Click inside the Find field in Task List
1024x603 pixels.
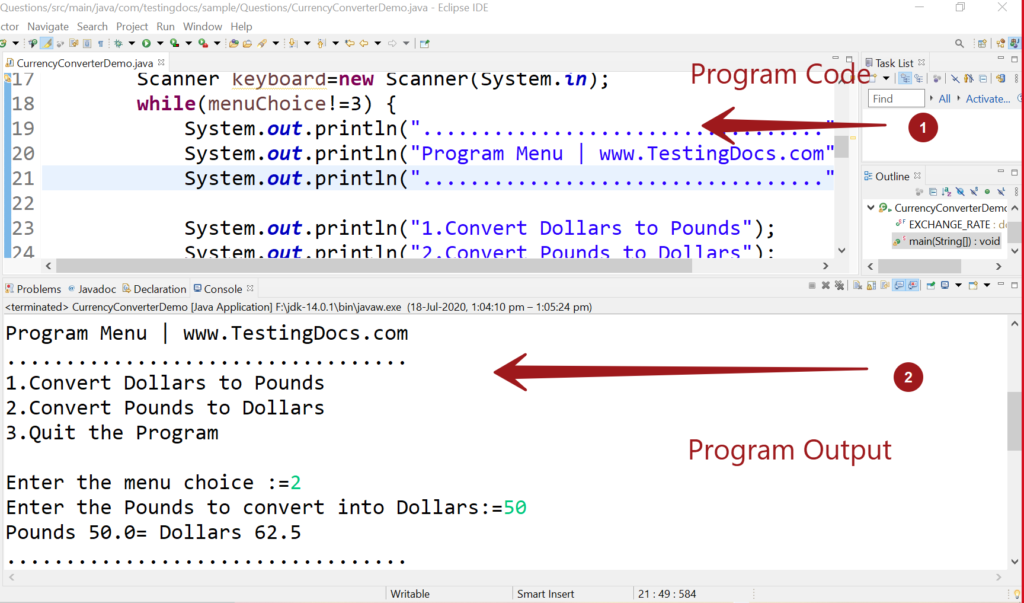tap(895, 98)
